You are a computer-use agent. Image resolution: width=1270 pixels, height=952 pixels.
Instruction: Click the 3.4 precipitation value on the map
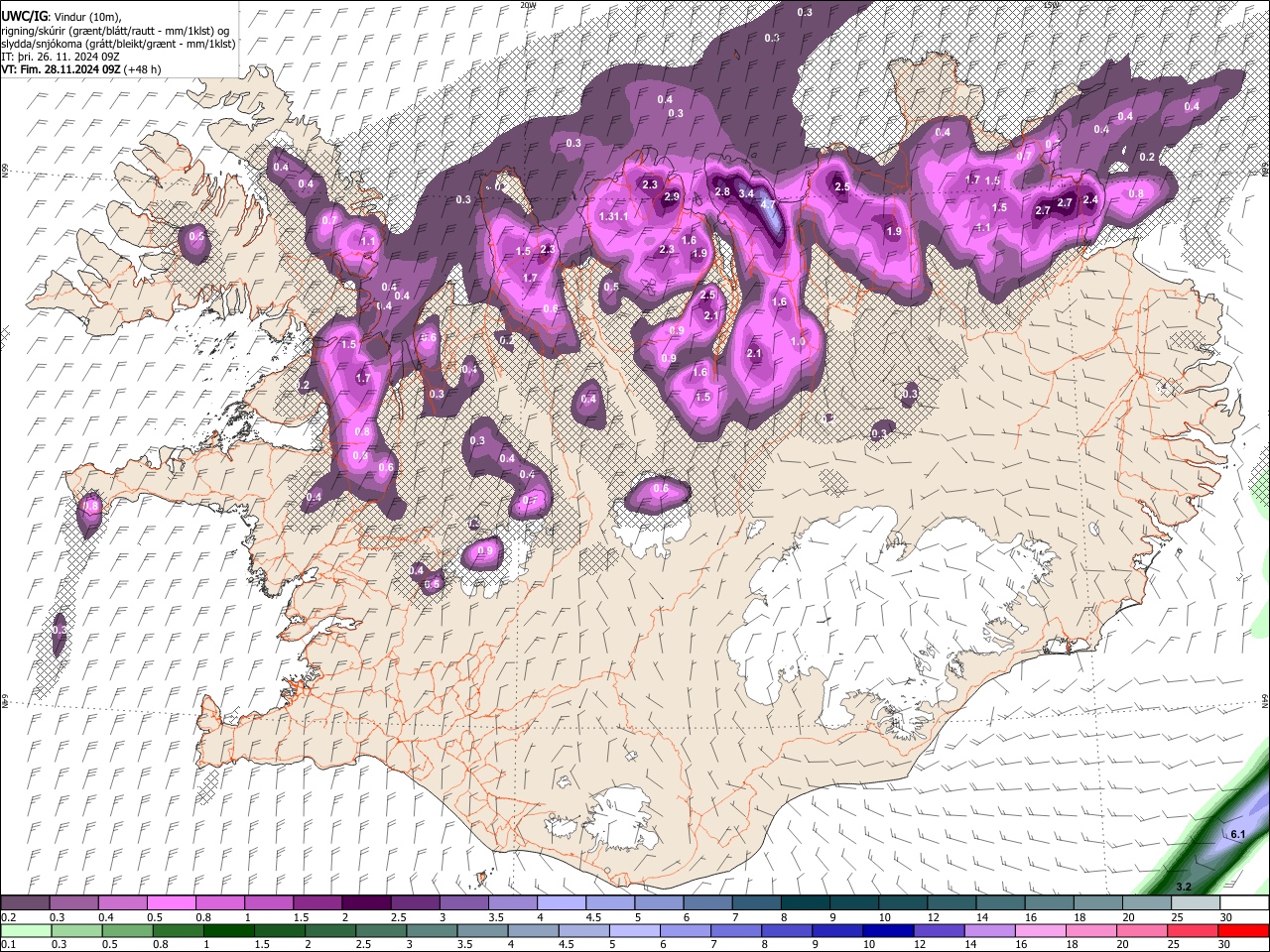coord(747,193)
